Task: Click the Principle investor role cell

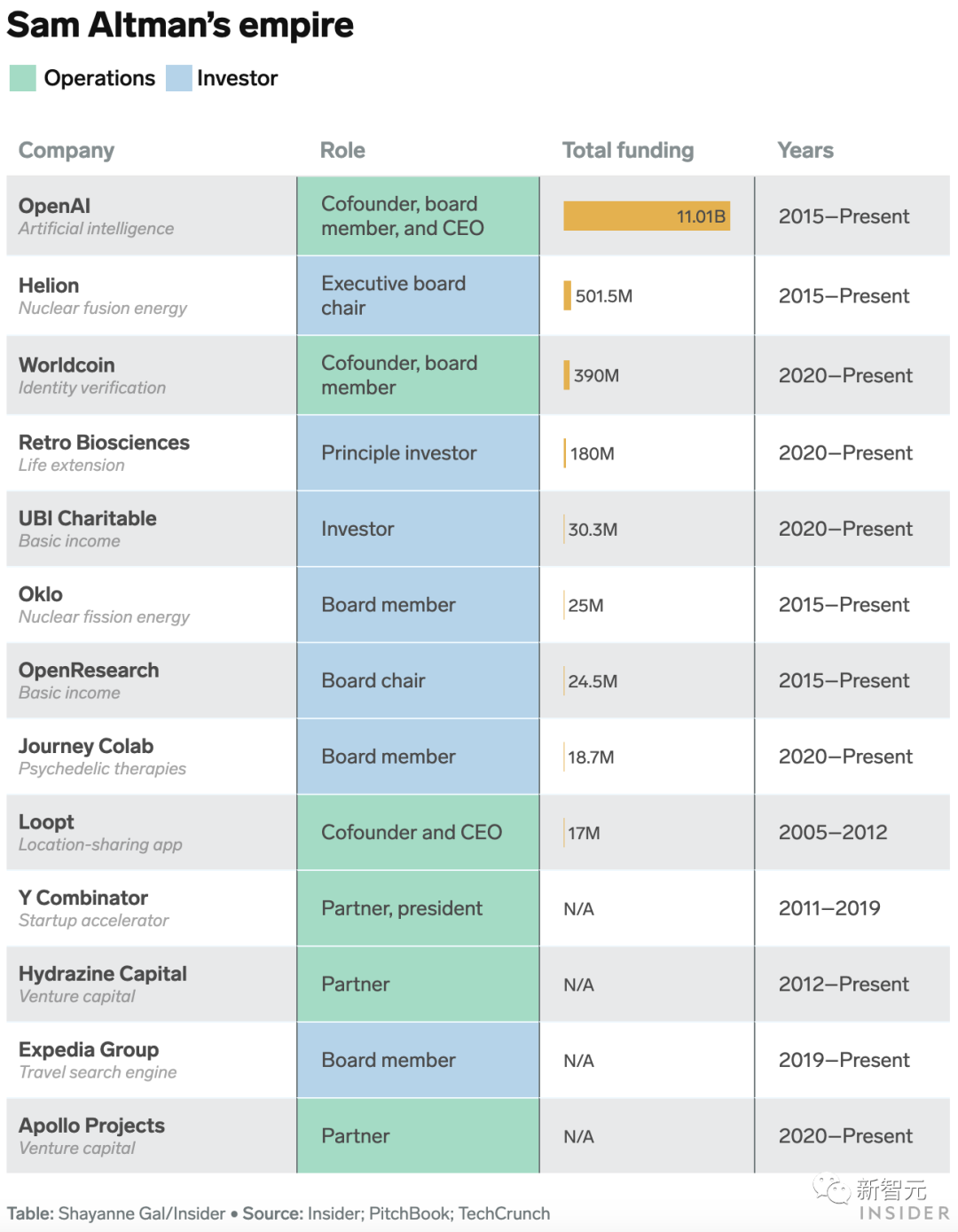Action: [x=418, y=453]
